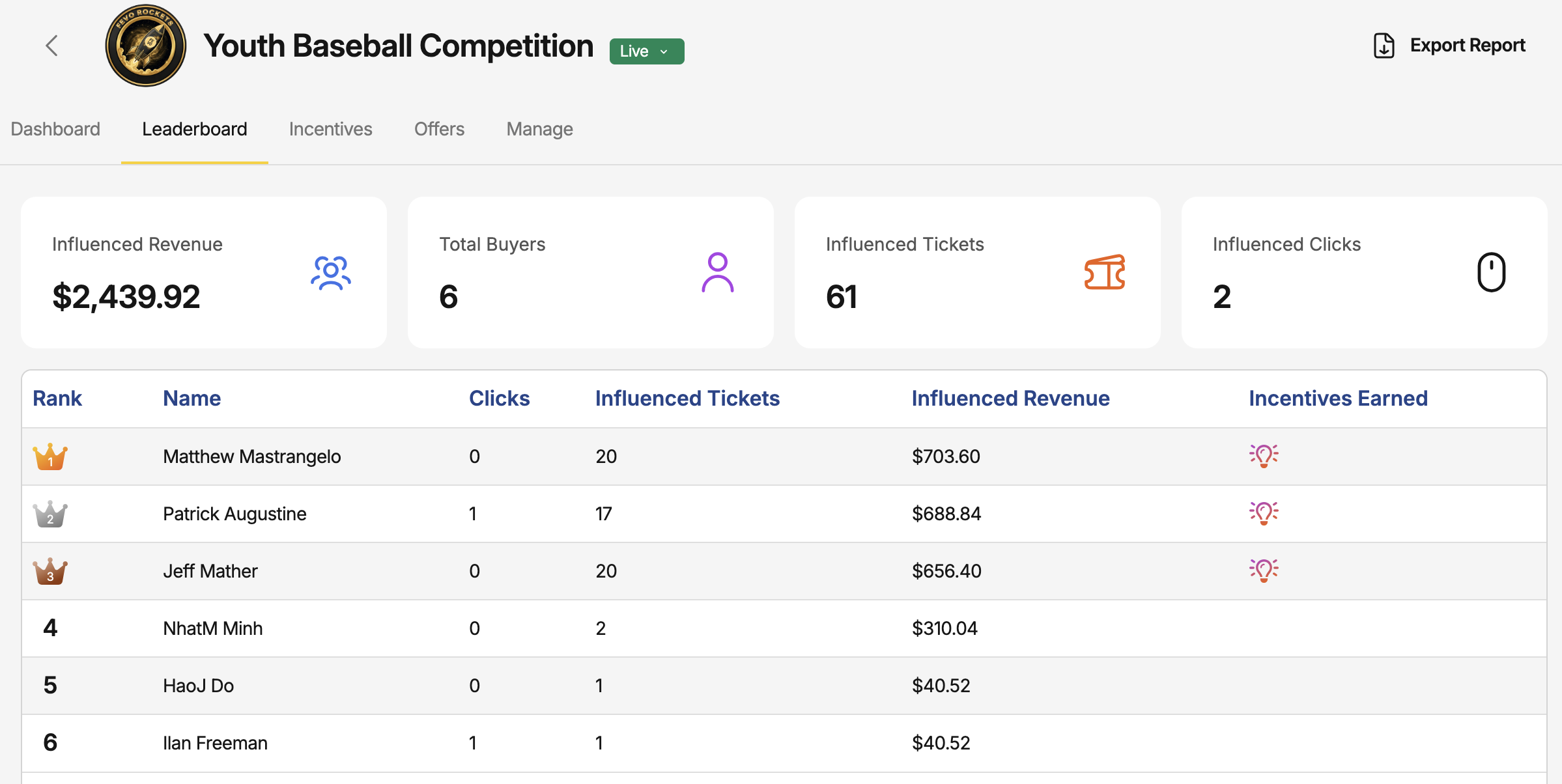This screenshot has width=1562, height=784.
Task: Click the Influenced Tickets ticket icon
Action: pyautogui.click(x=1105, y=272)
